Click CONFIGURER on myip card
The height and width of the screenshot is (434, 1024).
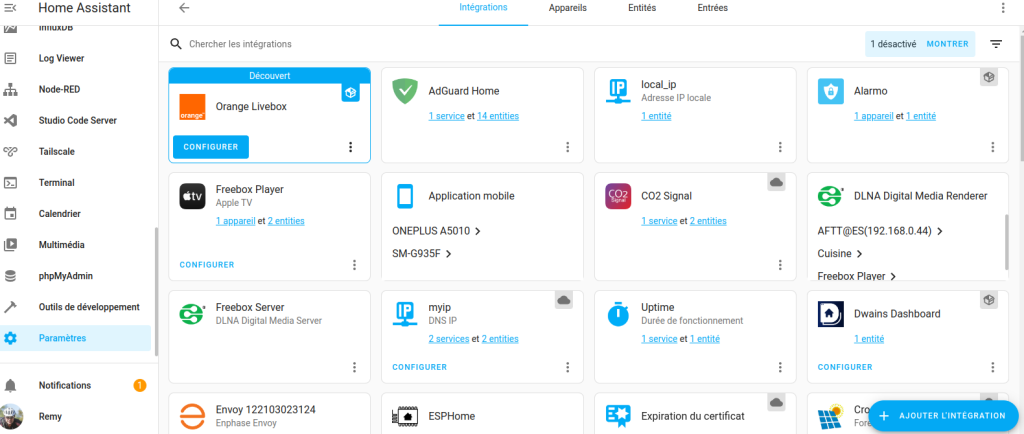click(x=420, y=367)
